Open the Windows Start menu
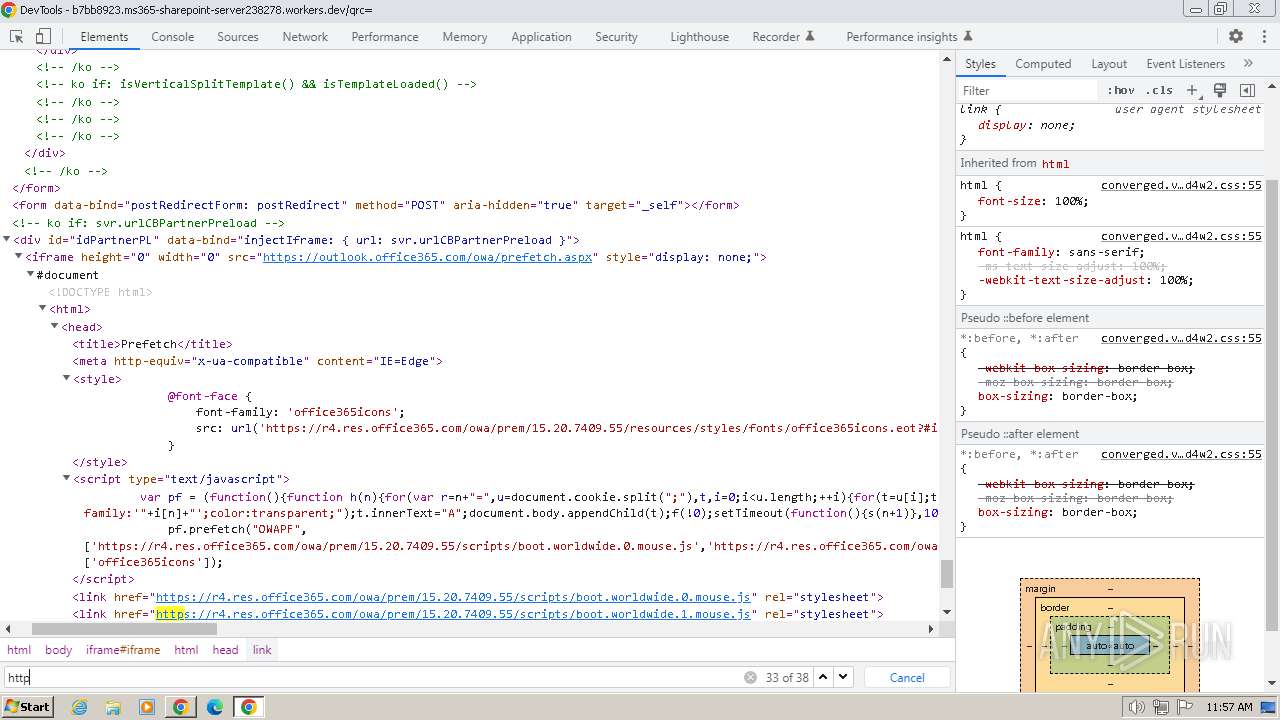 point(28,707)
